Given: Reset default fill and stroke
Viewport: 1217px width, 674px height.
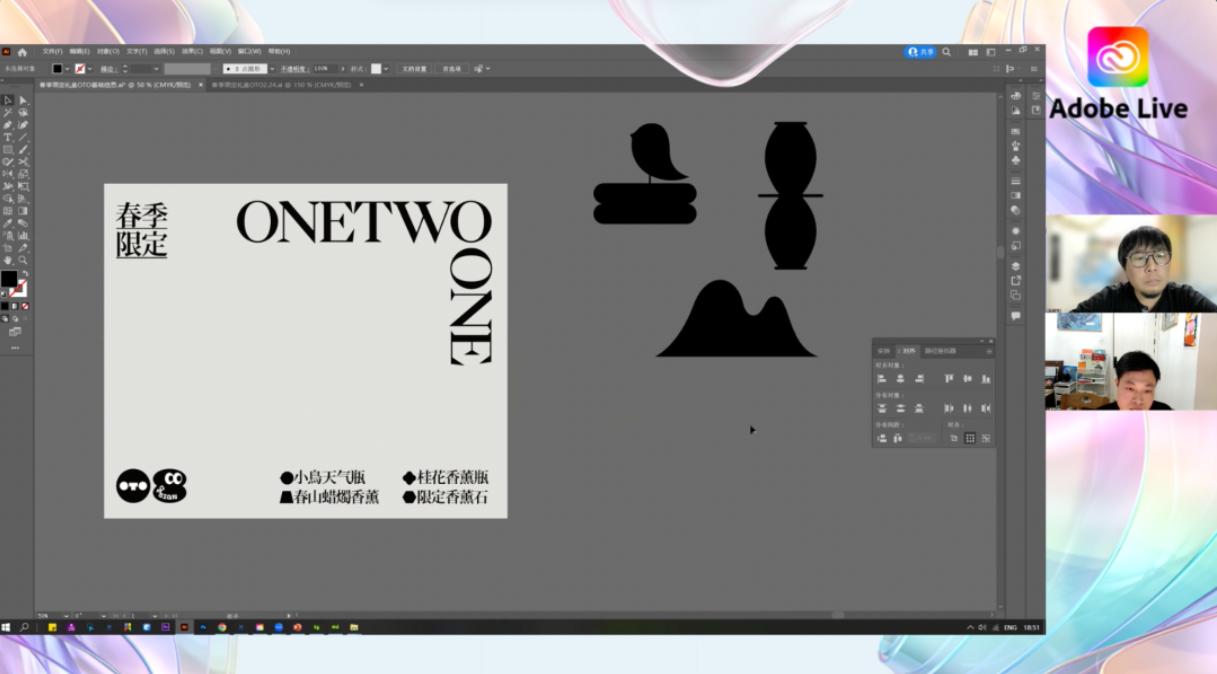Looking at the screenshot, I should [x=3, y=294].
